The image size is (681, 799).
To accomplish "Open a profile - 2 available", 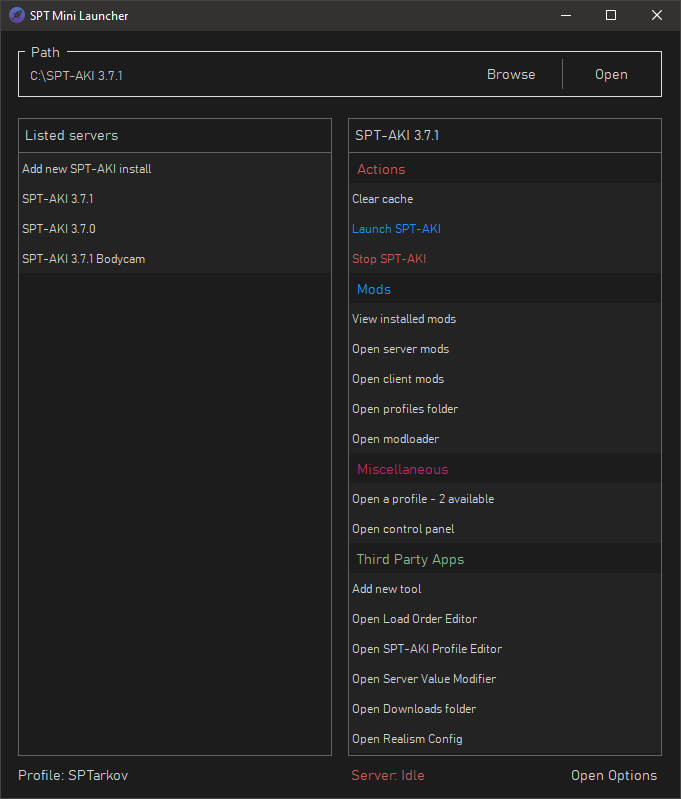I will point(505,499).
